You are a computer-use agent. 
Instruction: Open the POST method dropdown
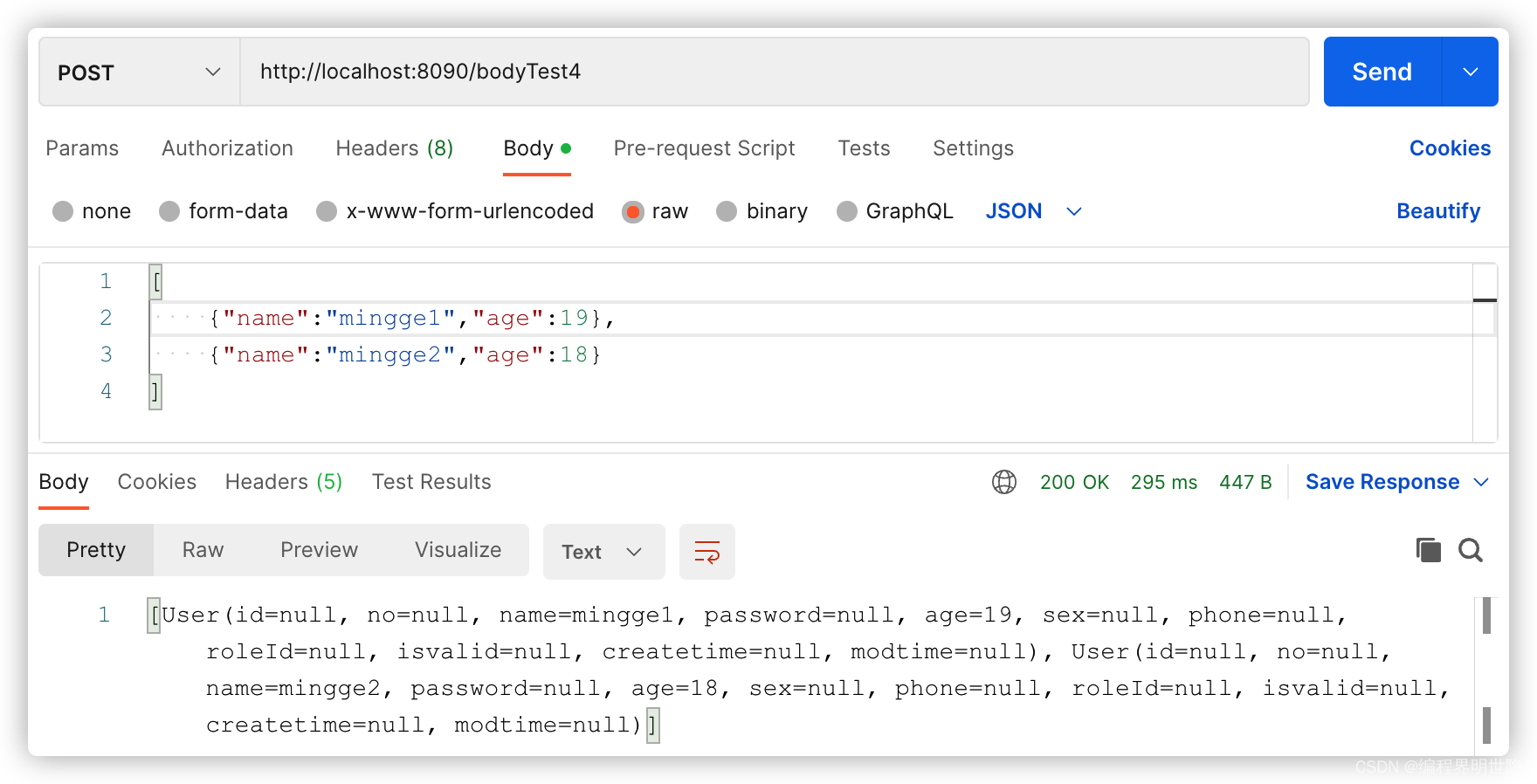(x=139, y=72)
